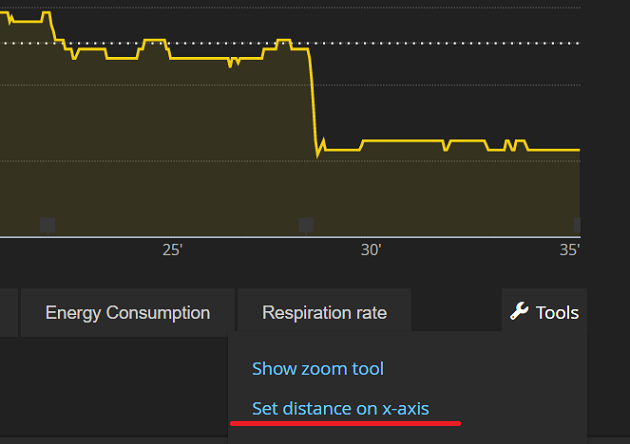Switch to the Energy Consumption tab
The image size is (630, 444).
(127, 313)
